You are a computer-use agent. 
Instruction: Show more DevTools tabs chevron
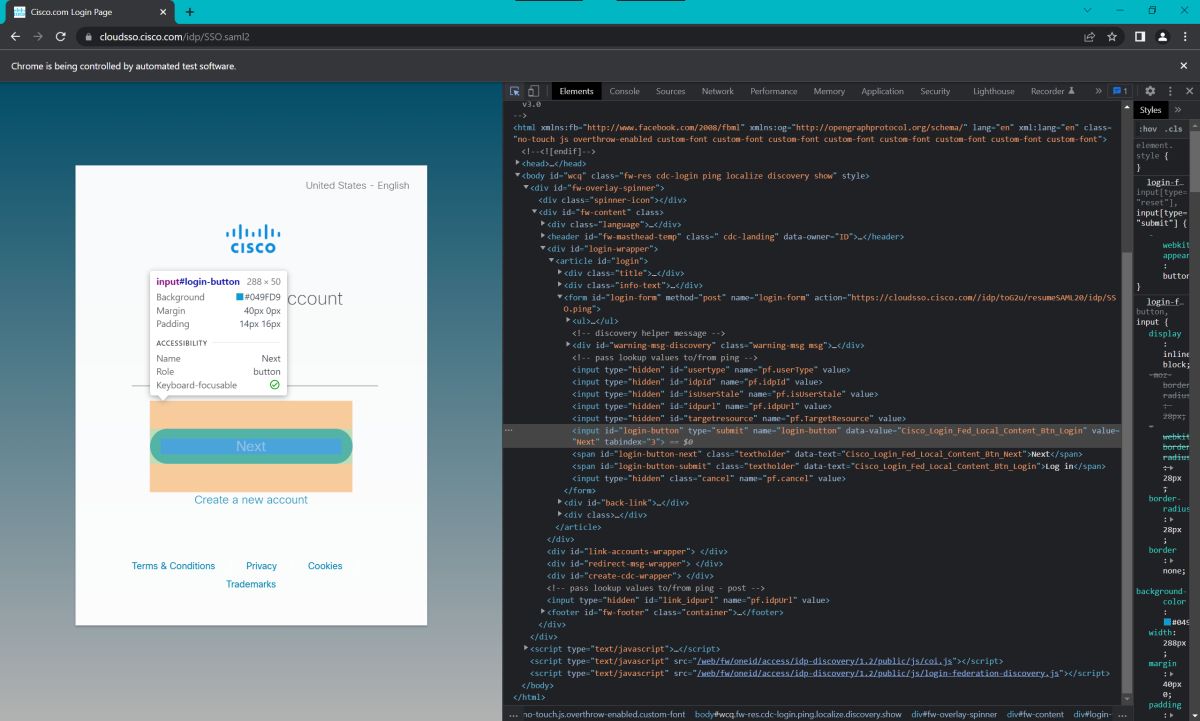point(1098,91)
